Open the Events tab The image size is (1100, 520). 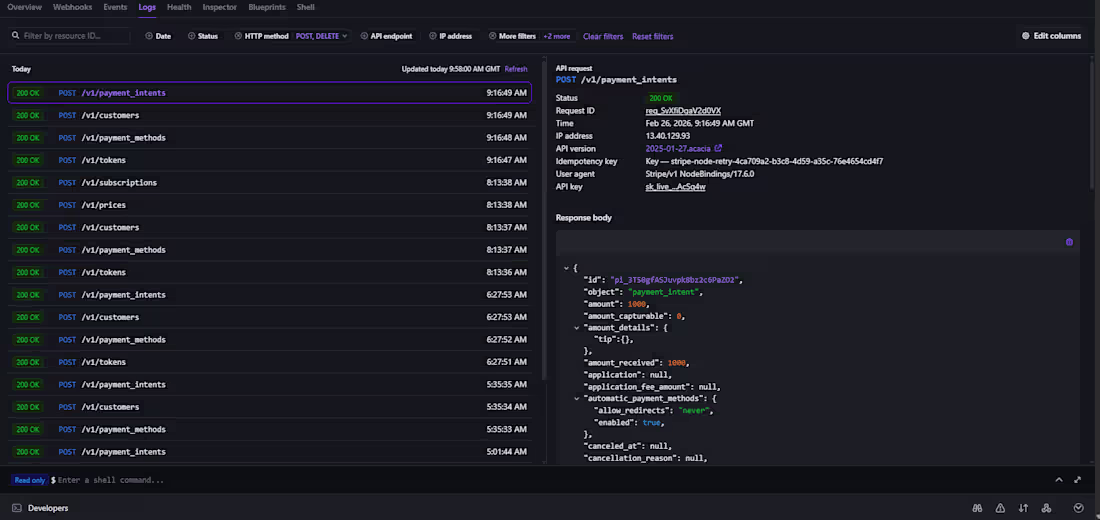point(115,7)
